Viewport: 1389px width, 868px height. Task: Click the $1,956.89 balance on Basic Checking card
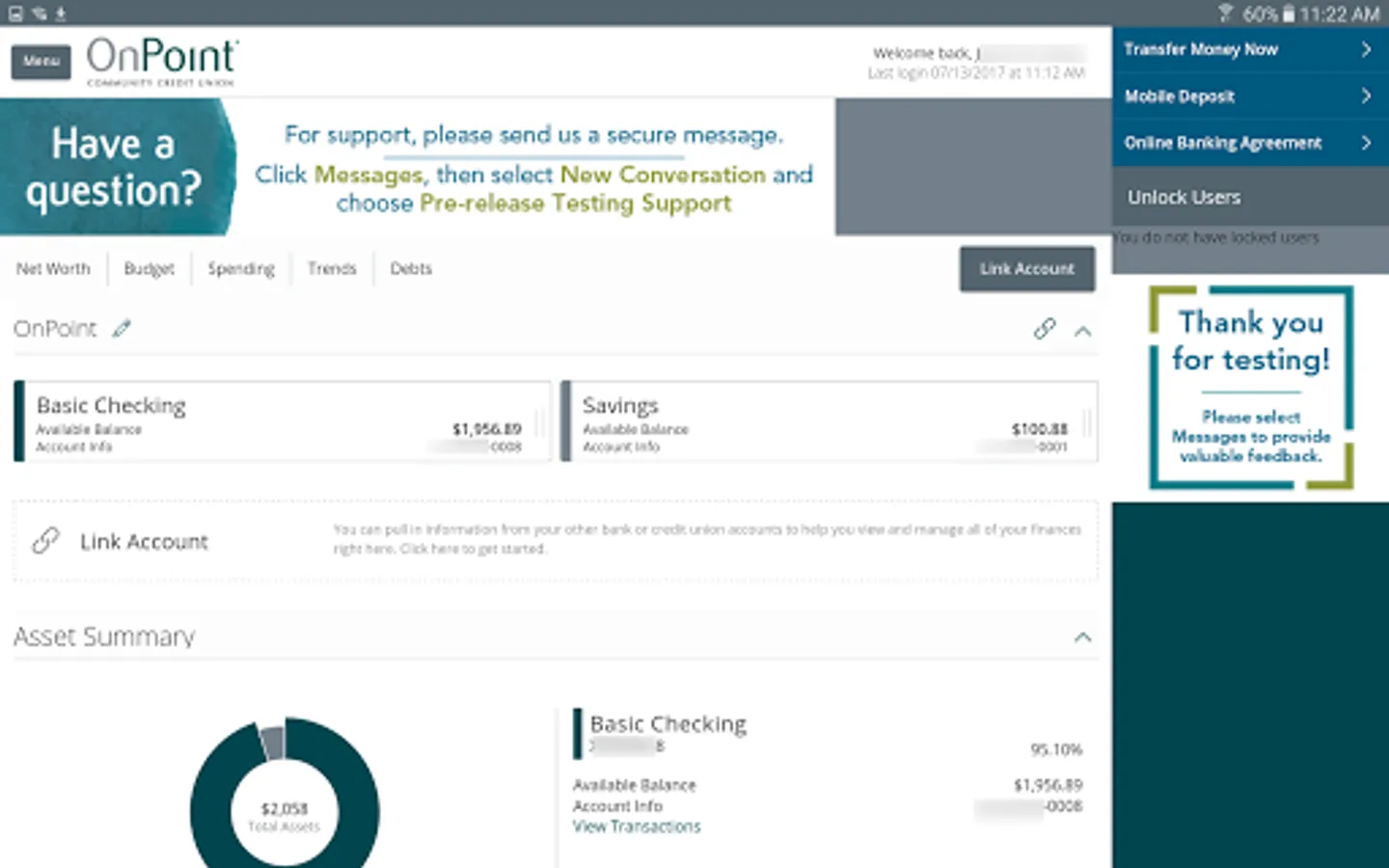(487, 429)
